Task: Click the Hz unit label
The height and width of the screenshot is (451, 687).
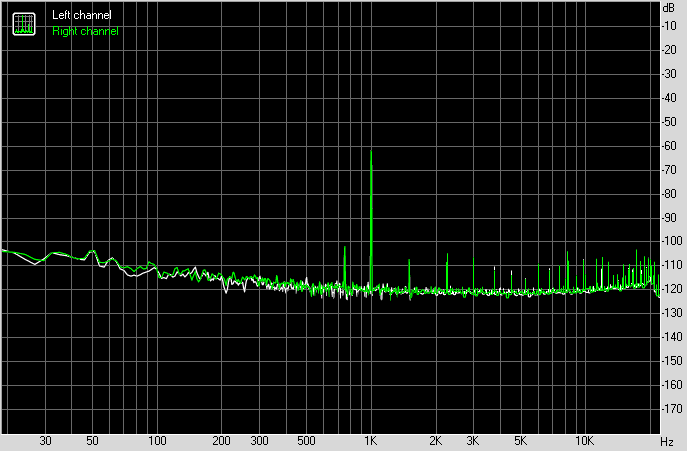Action: pyautogui.click(x=667, y=442)
